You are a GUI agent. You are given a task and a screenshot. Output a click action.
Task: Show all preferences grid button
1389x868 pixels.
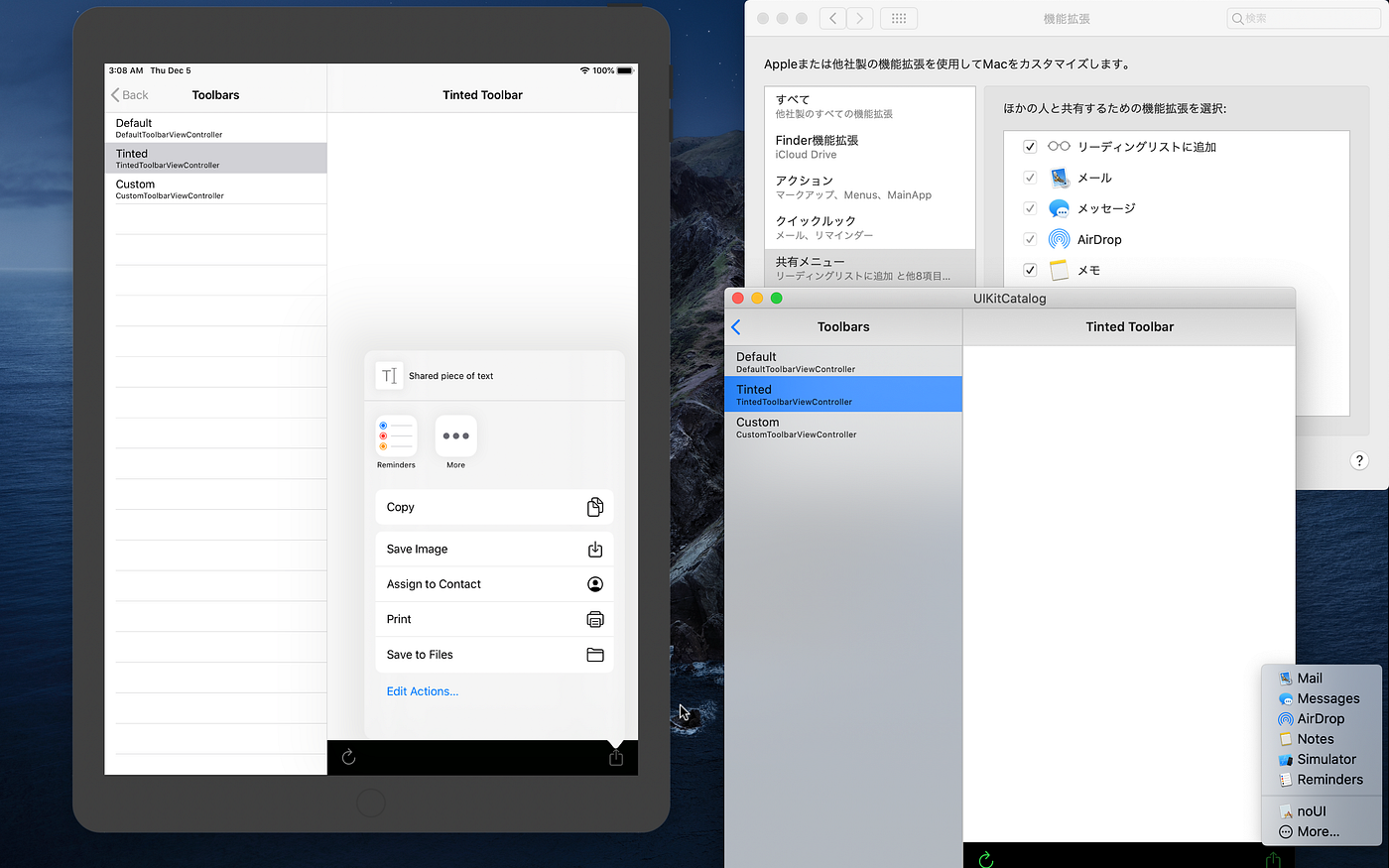tap(899, 18)
